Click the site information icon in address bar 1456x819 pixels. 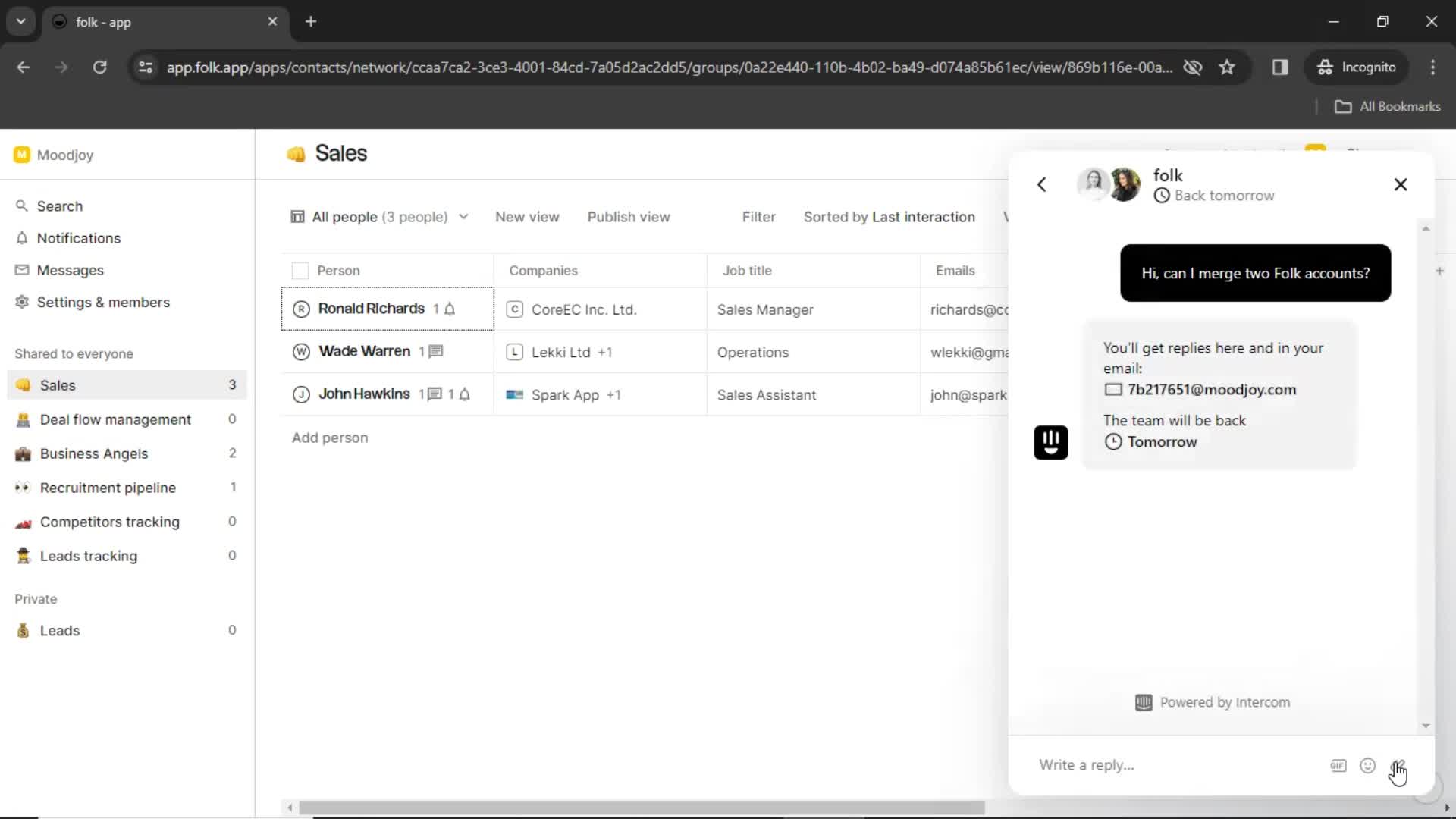click(x=146, y=67)
